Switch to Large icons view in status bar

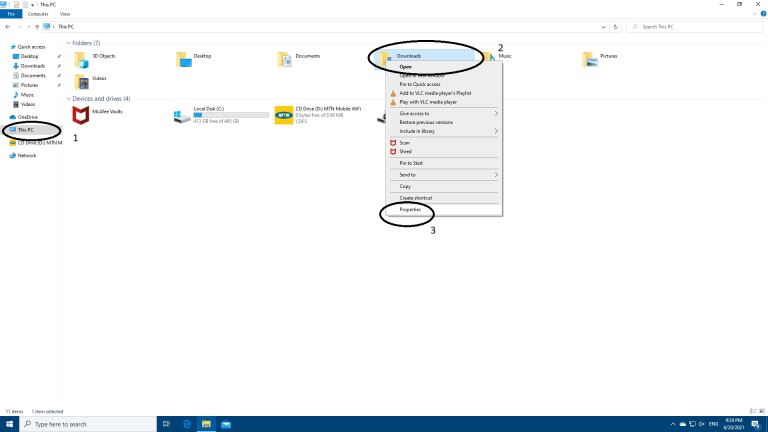pyautogui.click(x=762, y=411)
